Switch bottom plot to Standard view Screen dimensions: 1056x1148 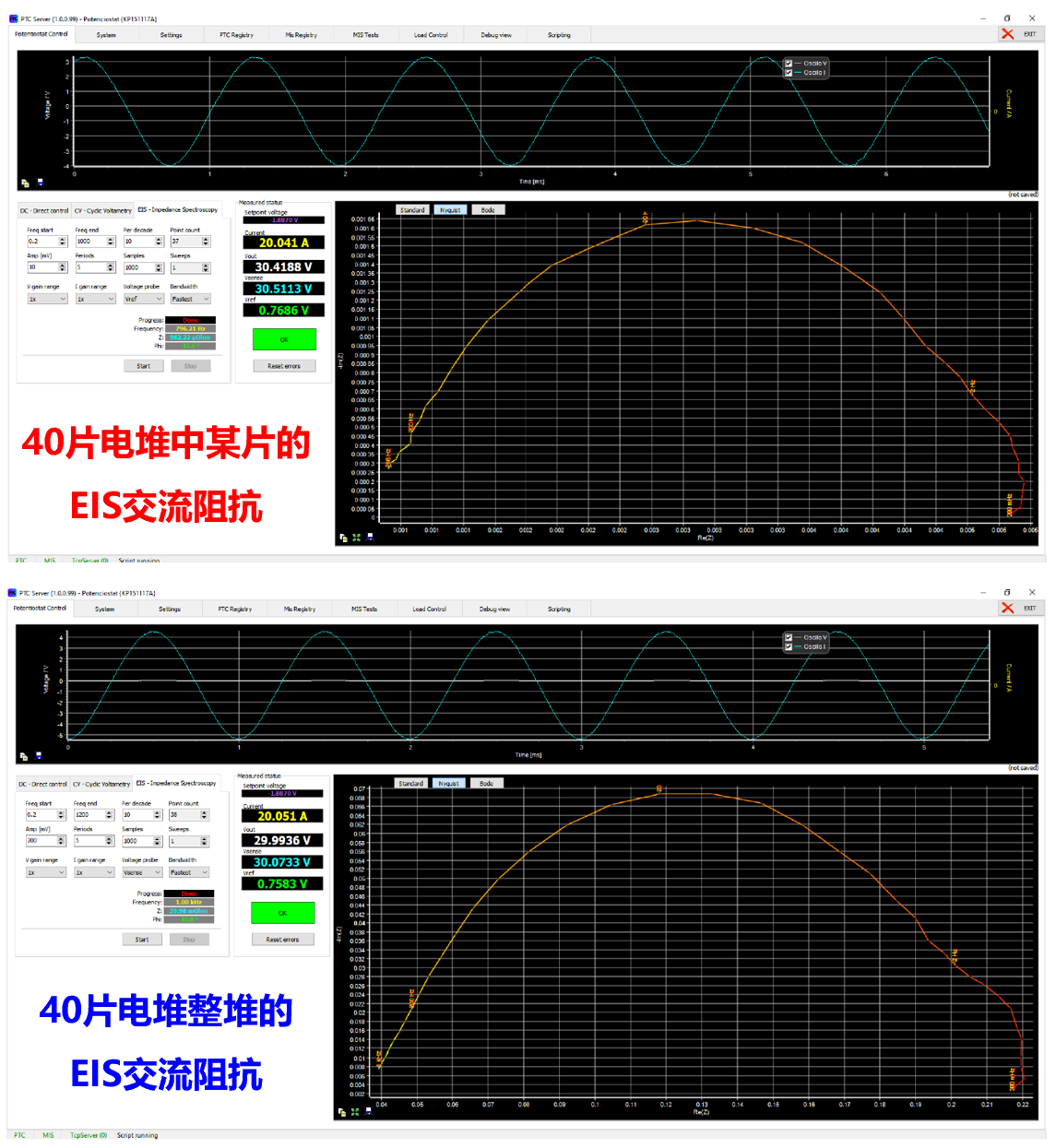click(x=410, y=784)
